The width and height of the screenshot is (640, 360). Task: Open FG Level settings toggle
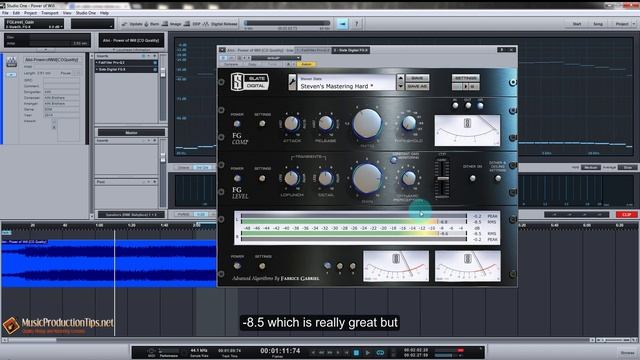pos(262,178)
